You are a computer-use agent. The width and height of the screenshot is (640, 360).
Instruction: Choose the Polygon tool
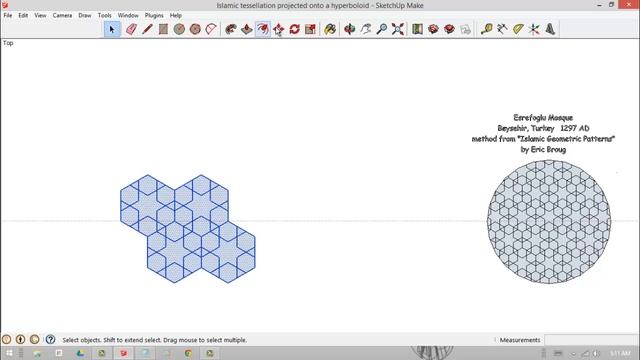point(195,29)
